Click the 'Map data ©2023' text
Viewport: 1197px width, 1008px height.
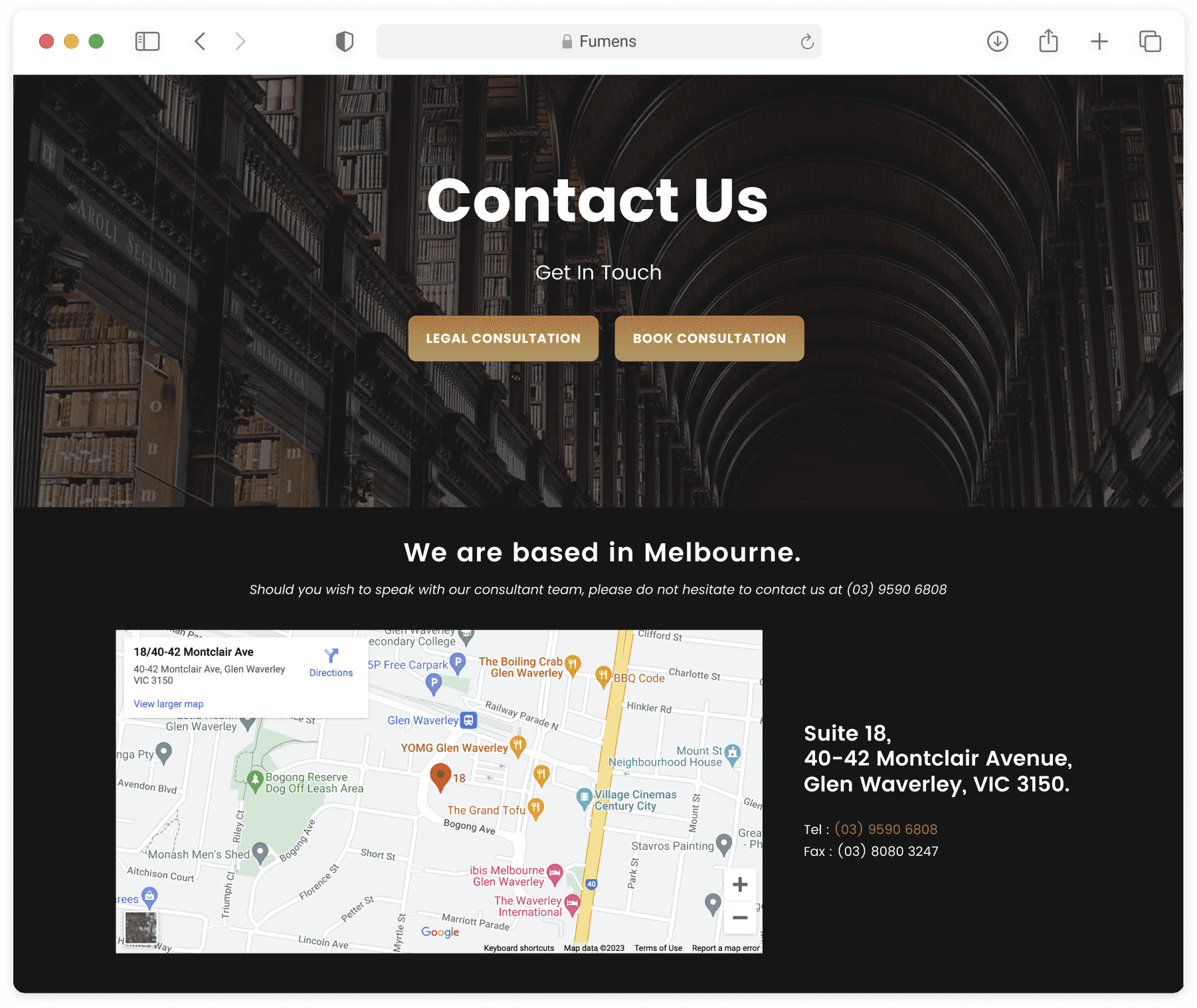tap(594, 948)
